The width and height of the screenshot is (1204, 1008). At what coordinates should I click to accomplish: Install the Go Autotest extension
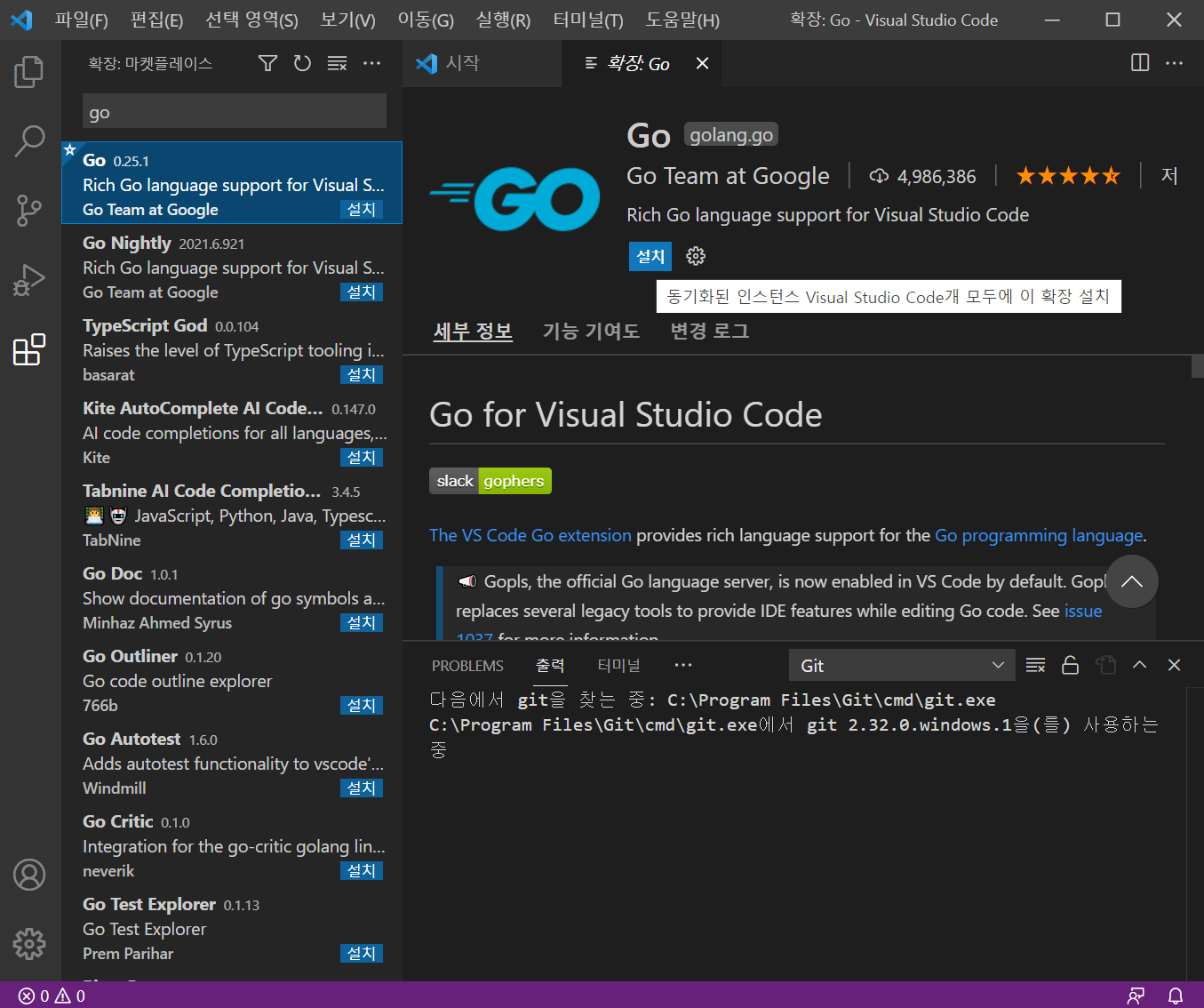point(362,788)
